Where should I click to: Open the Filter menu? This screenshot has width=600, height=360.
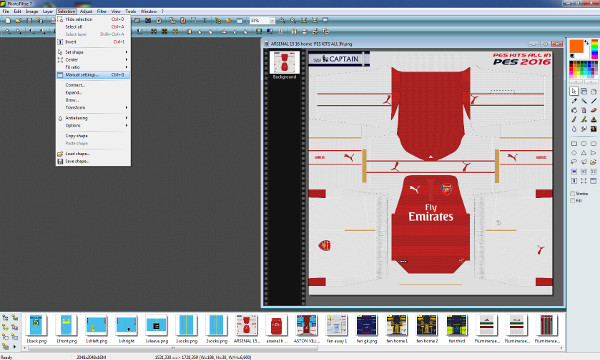click(x=101, y=11)
